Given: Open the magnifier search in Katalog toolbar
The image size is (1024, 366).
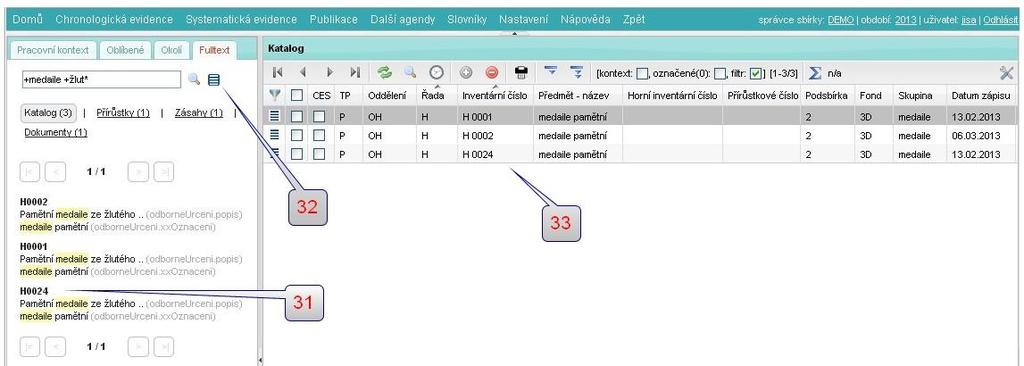Looking at the screenshot, I should (x=409, y=73).
